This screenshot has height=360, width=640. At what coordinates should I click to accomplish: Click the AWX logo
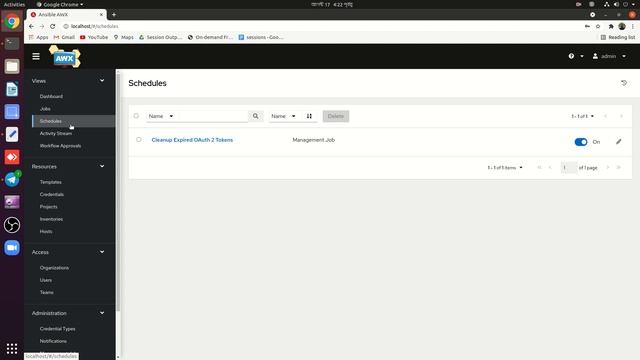pyautogui.click(x=64, y=57)
